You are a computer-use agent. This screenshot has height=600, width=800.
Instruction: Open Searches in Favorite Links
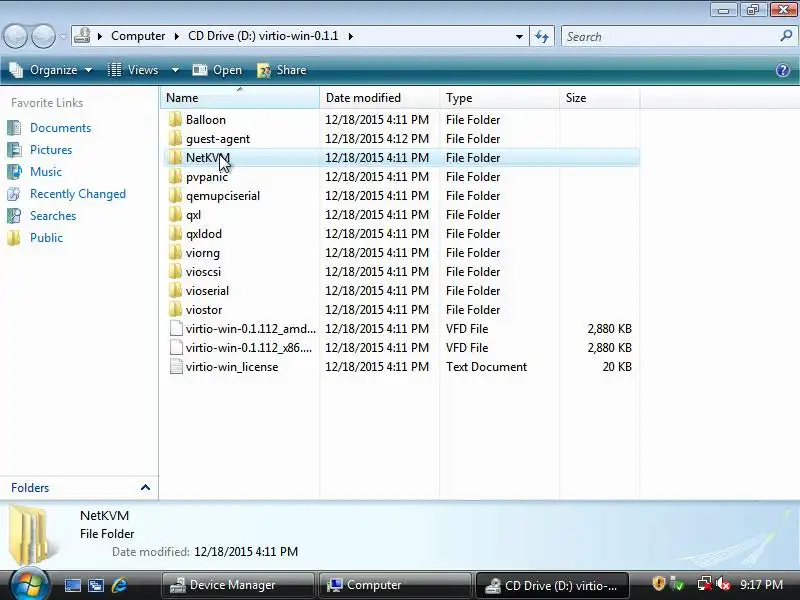click(x=53, y=216)
